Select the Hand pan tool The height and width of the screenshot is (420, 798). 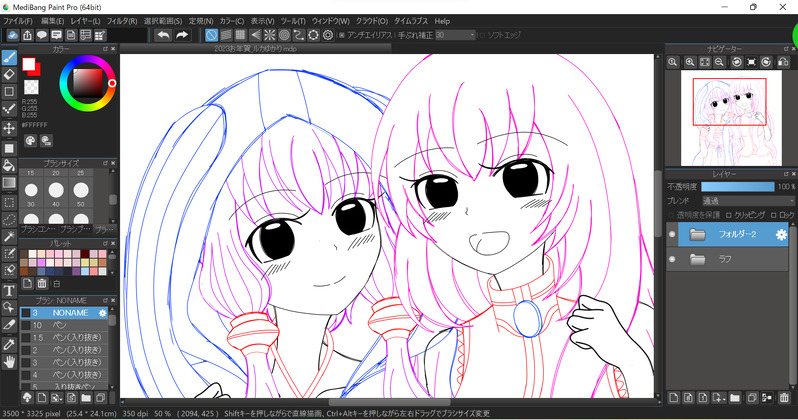click(x=9, y=362)
